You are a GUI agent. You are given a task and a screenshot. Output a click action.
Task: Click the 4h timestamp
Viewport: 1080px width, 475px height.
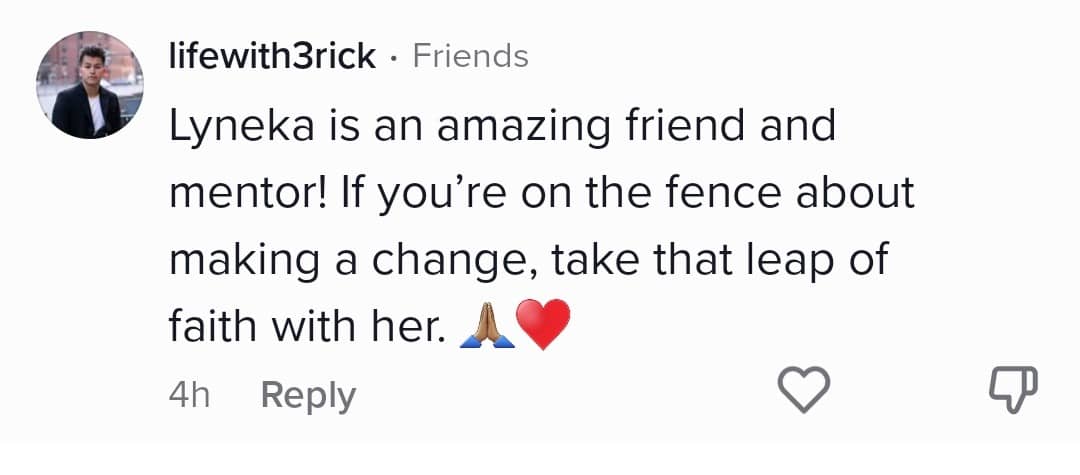coord(189,396)
